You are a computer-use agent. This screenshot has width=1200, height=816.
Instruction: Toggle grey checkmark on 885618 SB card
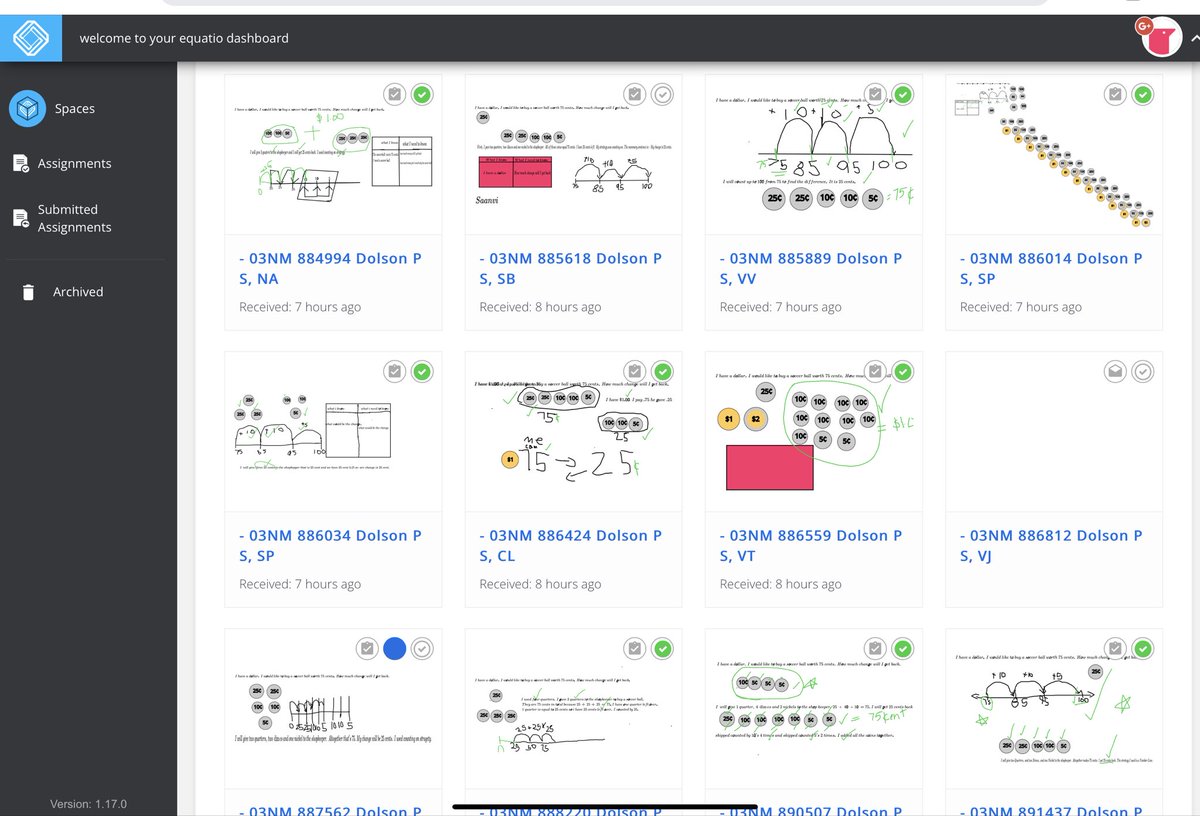tap(663, 95)
